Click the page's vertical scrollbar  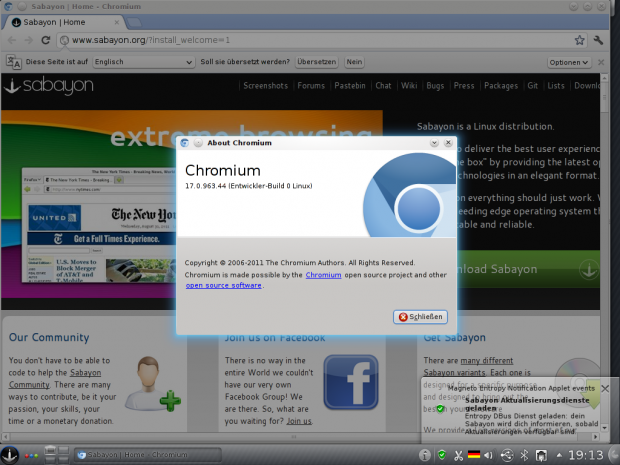604,253
